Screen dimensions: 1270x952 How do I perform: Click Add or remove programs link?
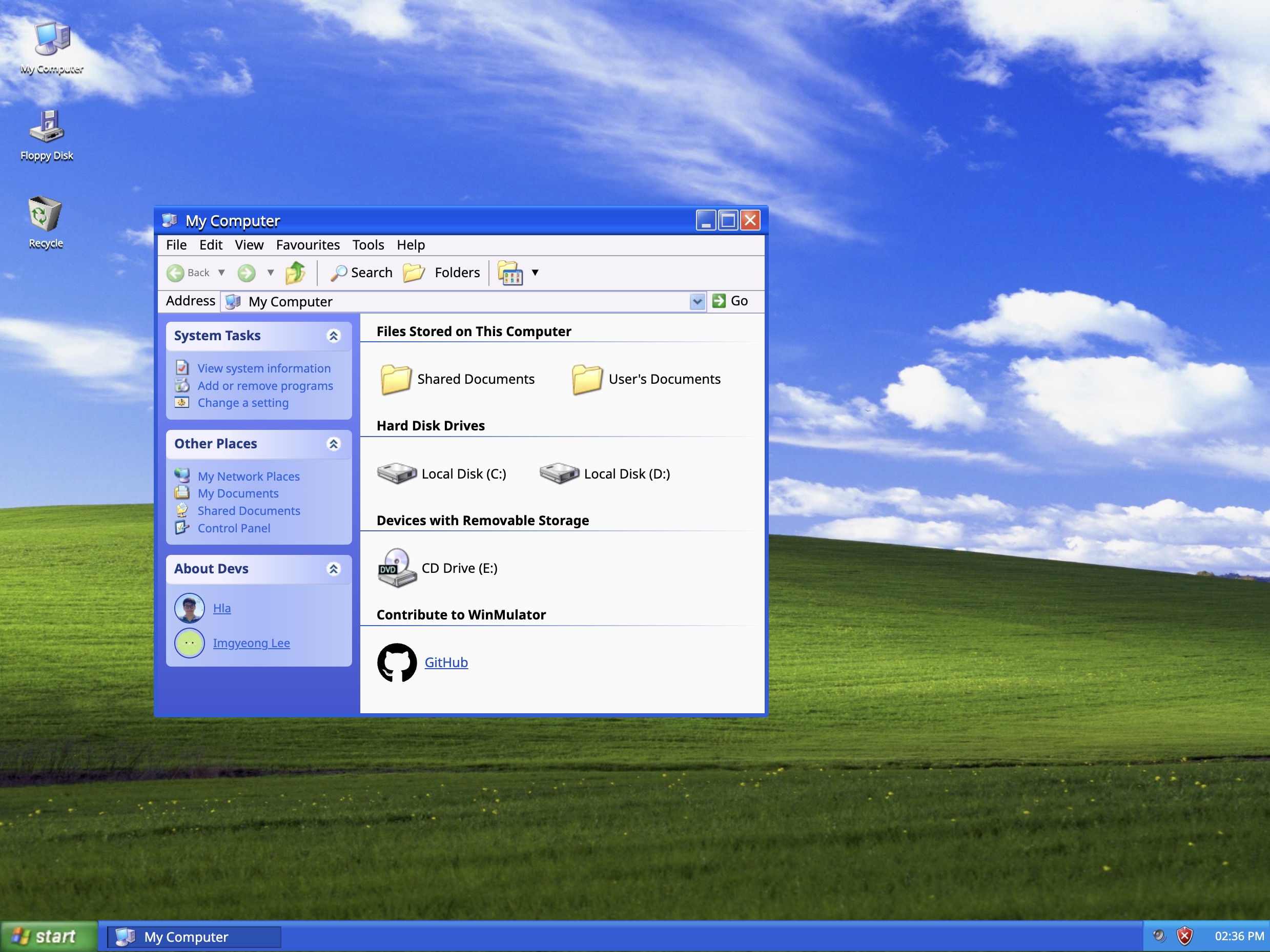[265, 386]
